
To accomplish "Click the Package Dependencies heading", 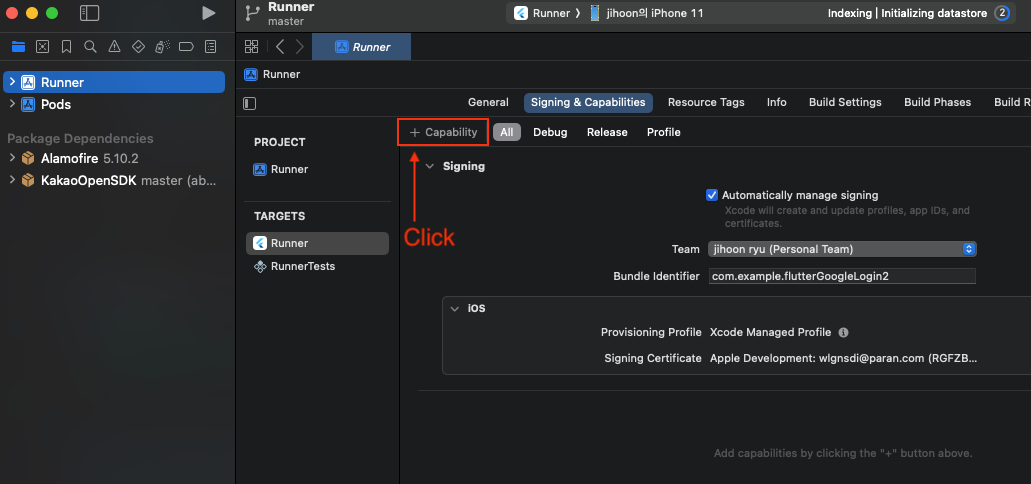I will (80, 138).
